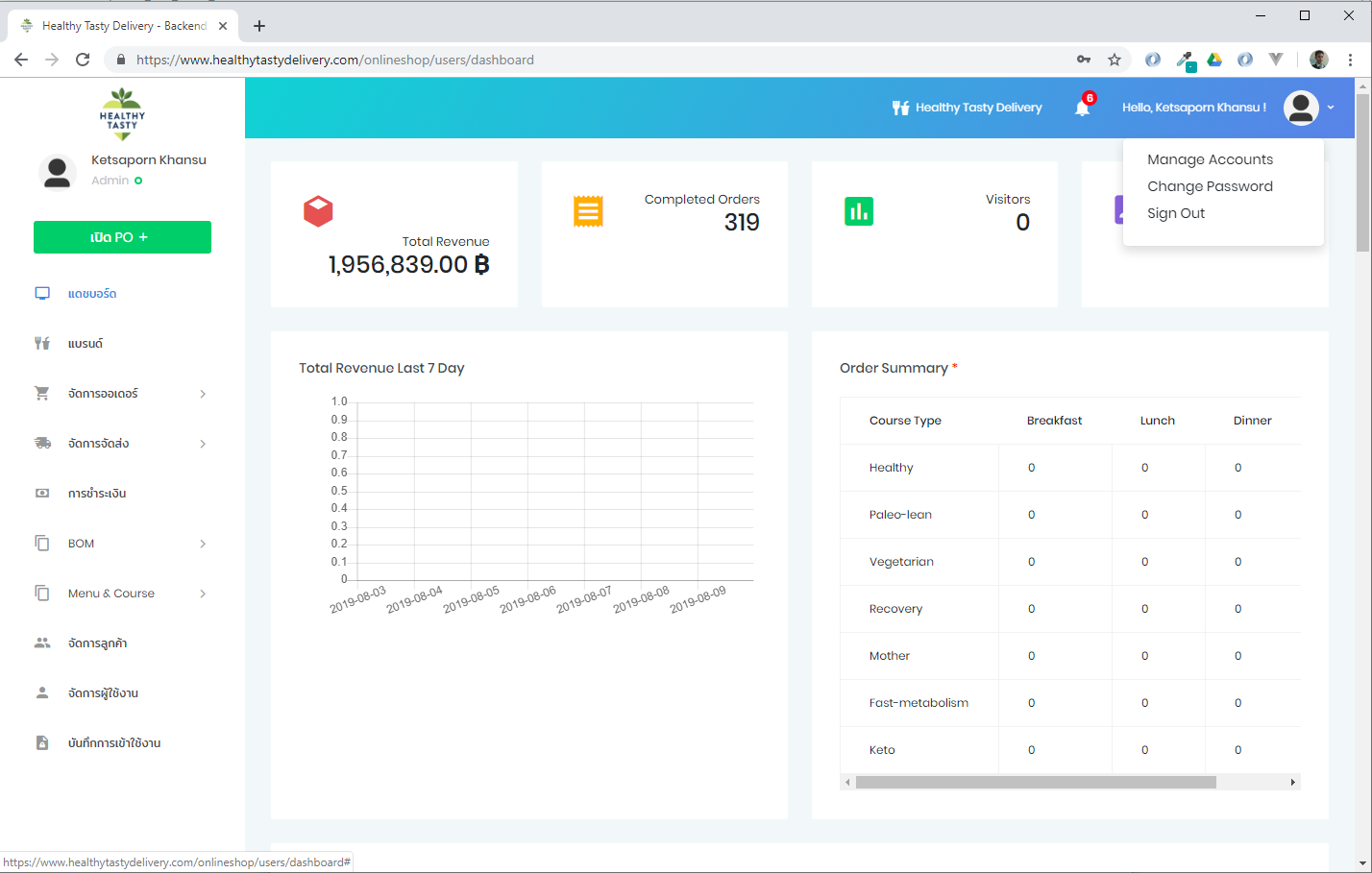Click the header profile avatar

pyautogui.click(x=1301, y=108)
